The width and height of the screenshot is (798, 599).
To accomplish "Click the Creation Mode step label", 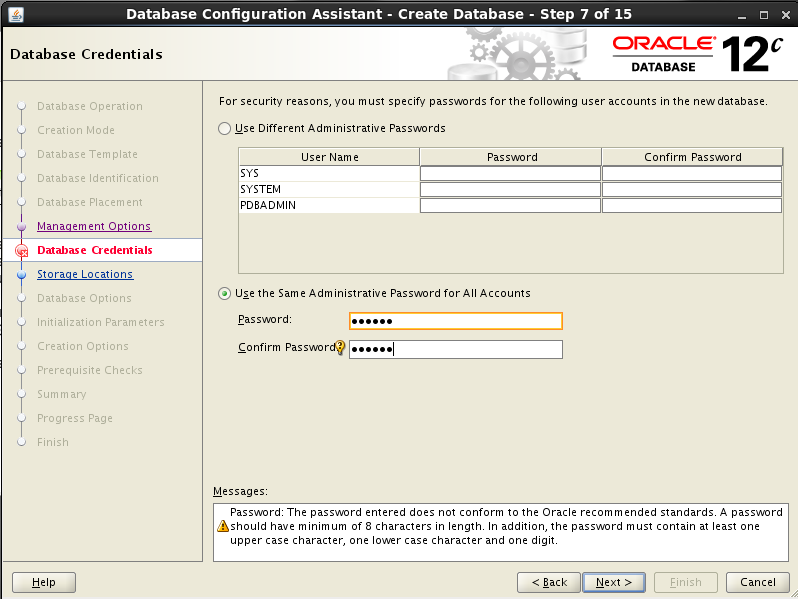I will click(x=75, y=130).
